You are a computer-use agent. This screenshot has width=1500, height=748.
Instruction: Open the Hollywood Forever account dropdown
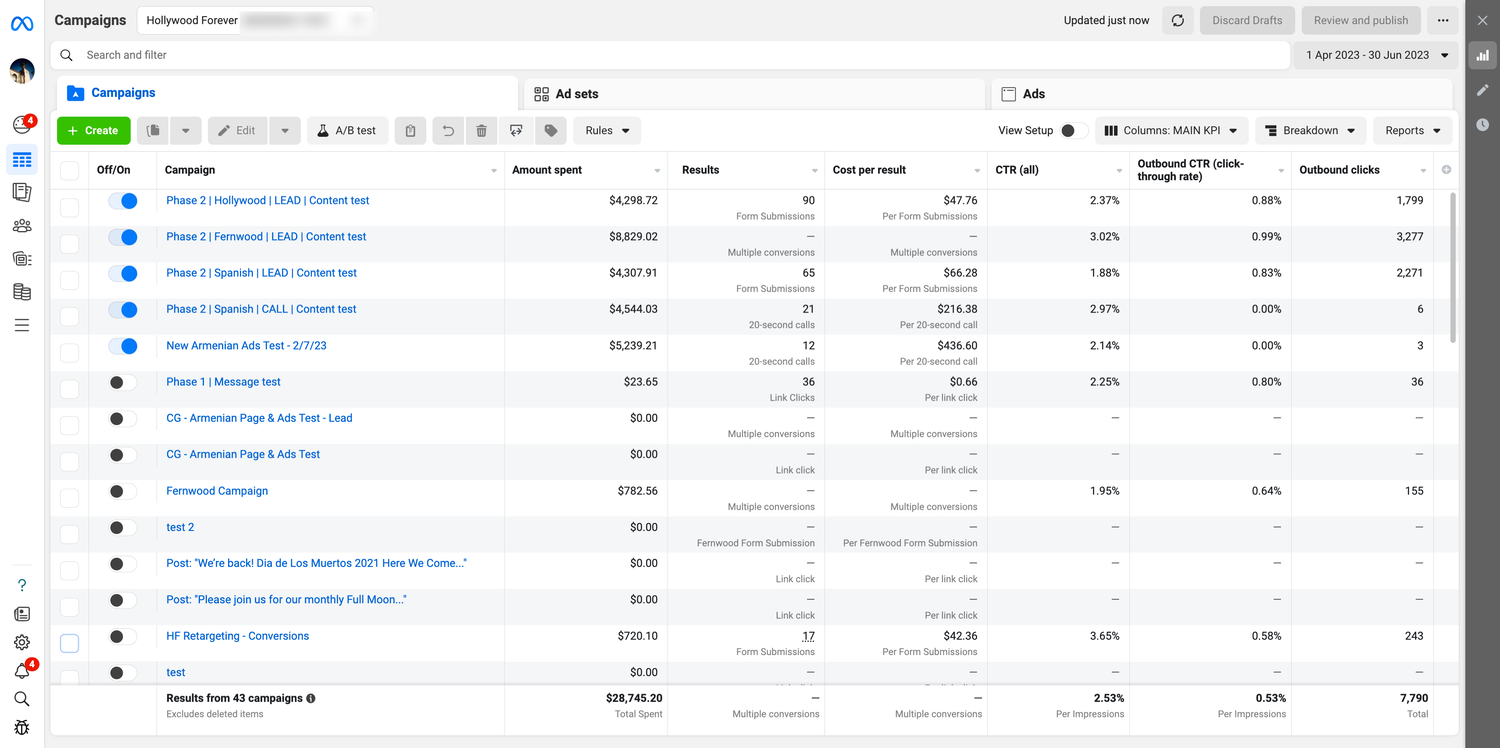click(254, 20)
